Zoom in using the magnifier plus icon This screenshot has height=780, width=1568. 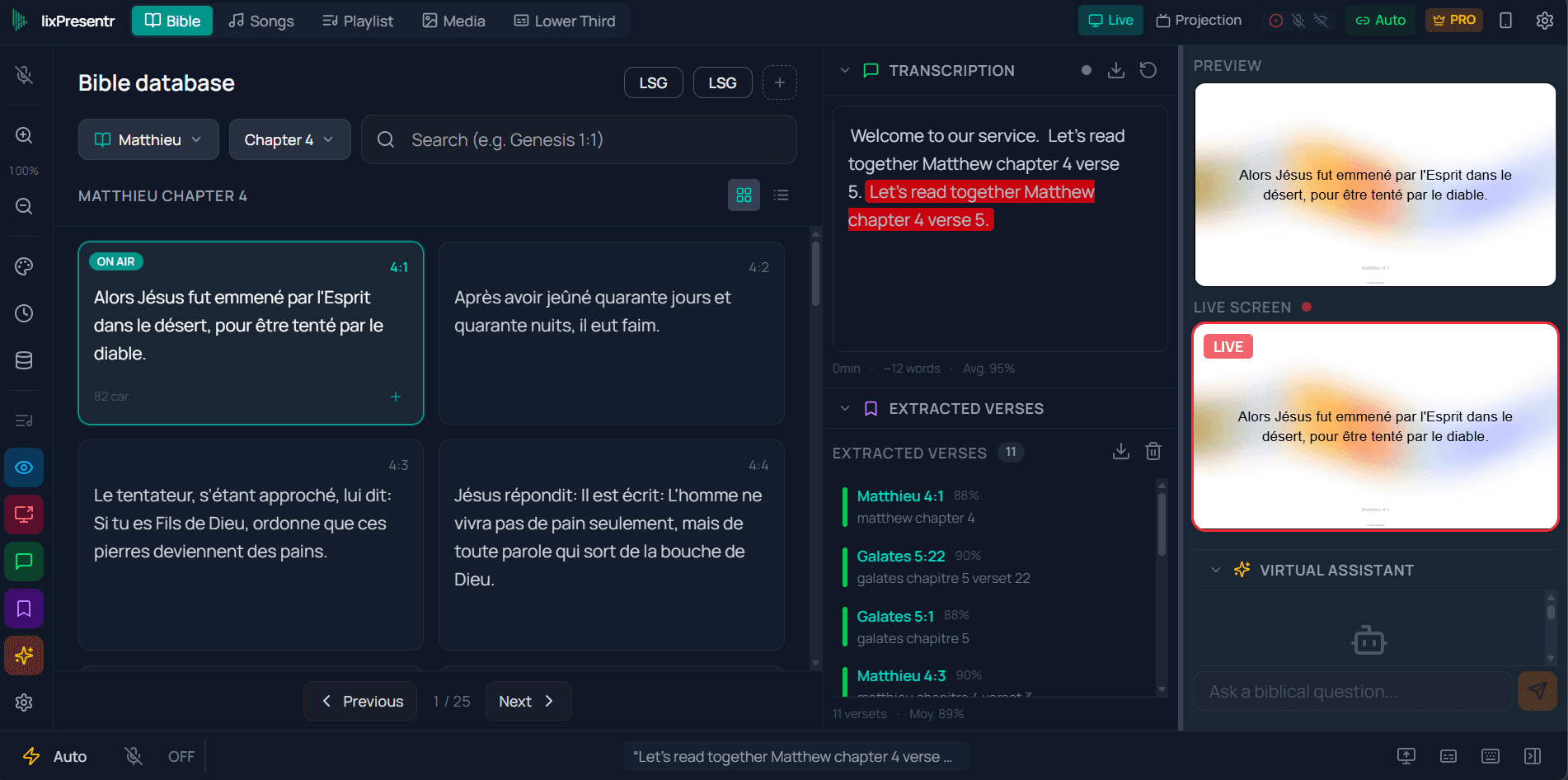click(24, 135)
